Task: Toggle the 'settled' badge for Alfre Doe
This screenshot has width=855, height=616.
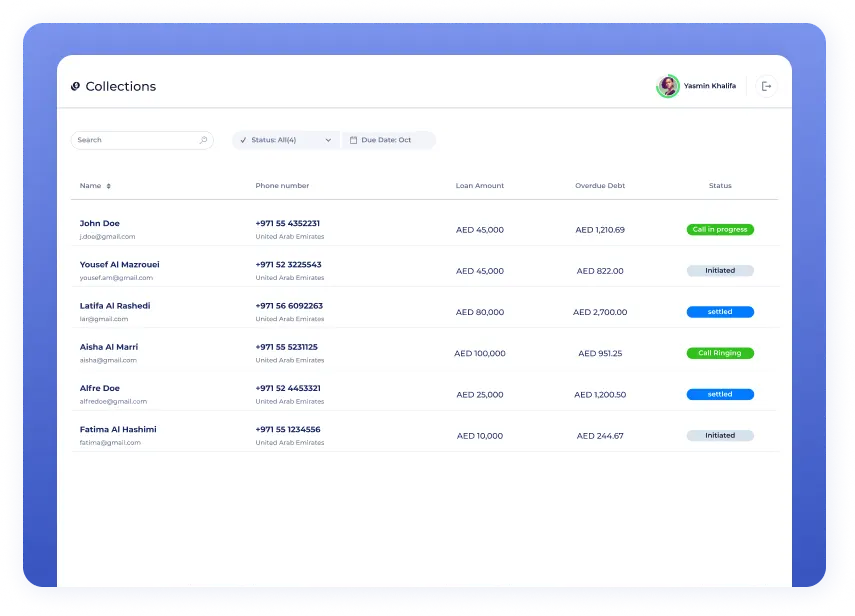Action: tap(720, 394)
